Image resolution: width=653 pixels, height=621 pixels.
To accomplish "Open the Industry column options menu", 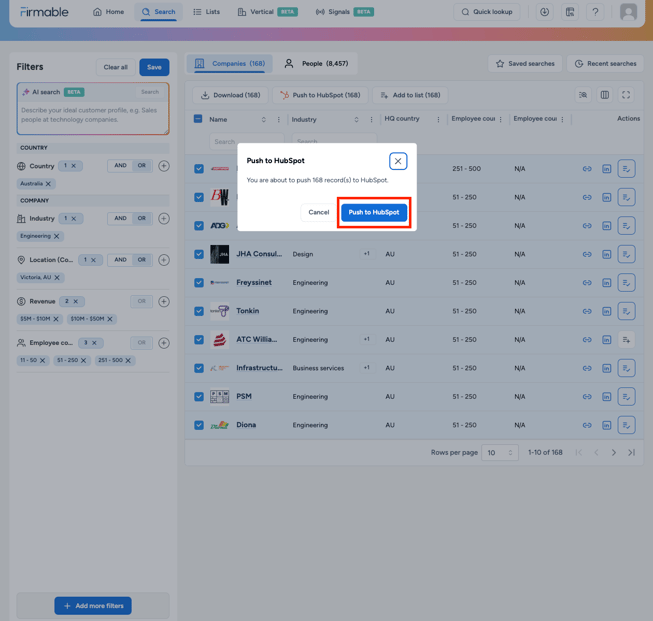I will point(371,120).
